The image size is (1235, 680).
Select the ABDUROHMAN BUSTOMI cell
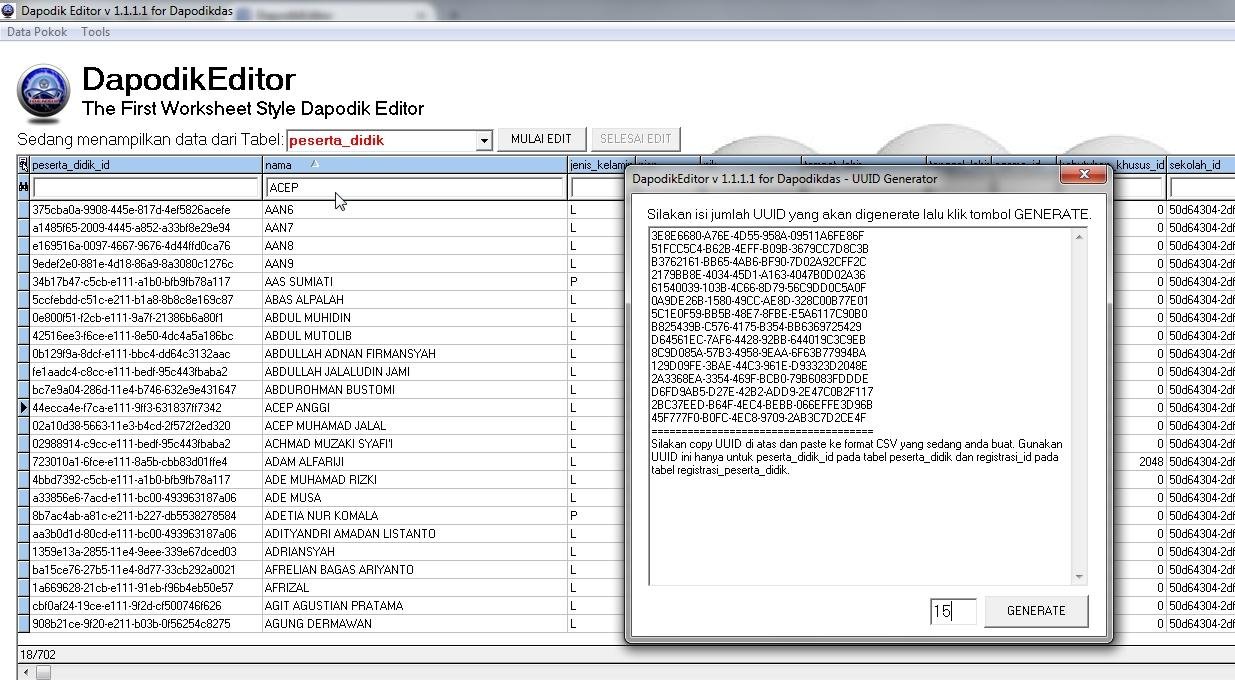(x=415, y=390)
